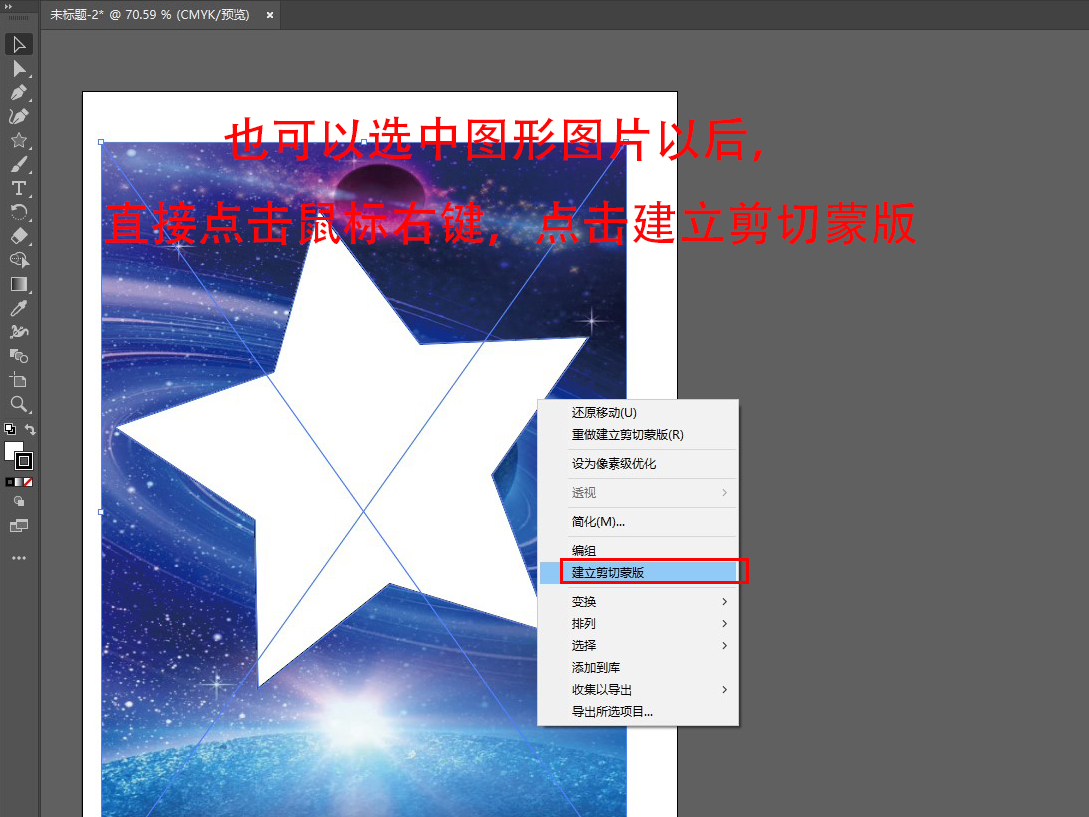Pick the Type tool
Screen dimensions: 1089x817
19,188
